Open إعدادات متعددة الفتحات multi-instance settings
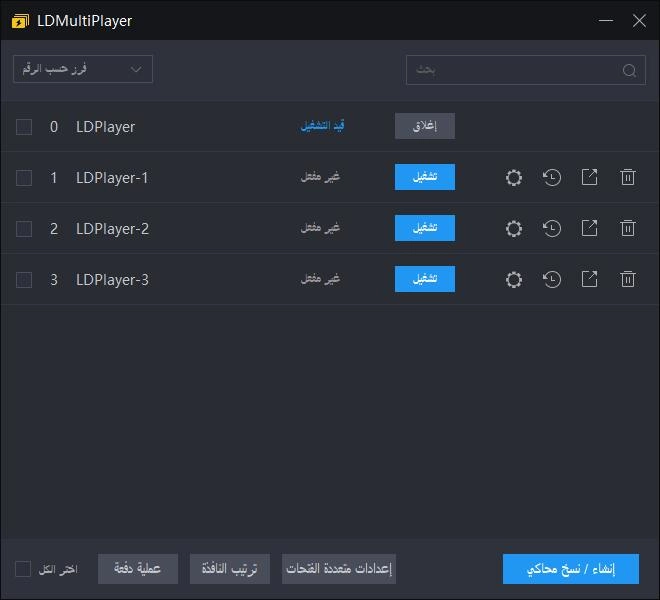Image resolution: width=660 pixels, height=600 pixels. 339,569
